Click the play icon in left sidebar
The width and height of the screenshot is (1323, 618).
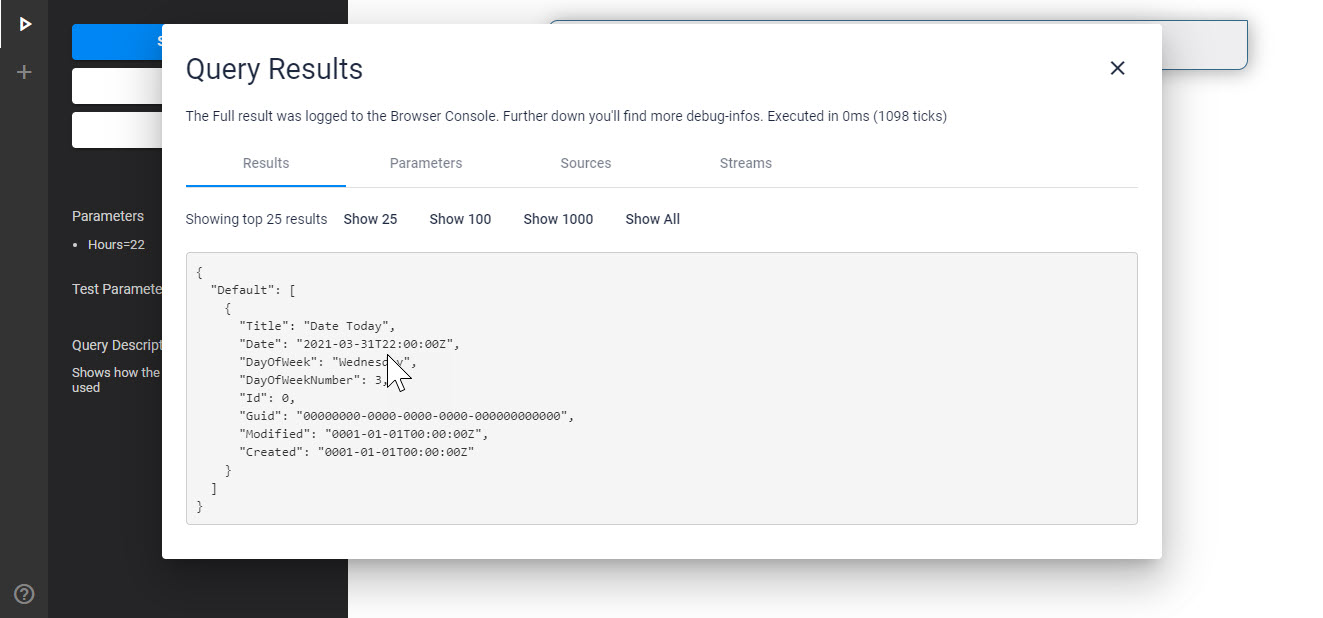pos(25,23)
